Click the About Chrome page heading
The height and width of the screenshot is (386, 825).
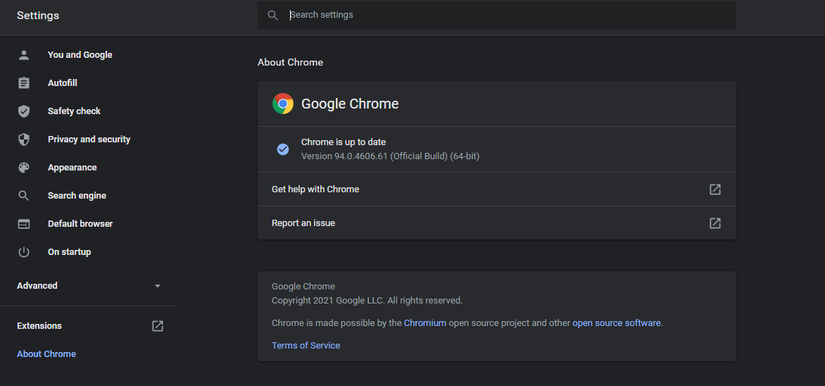pos(290,63)
